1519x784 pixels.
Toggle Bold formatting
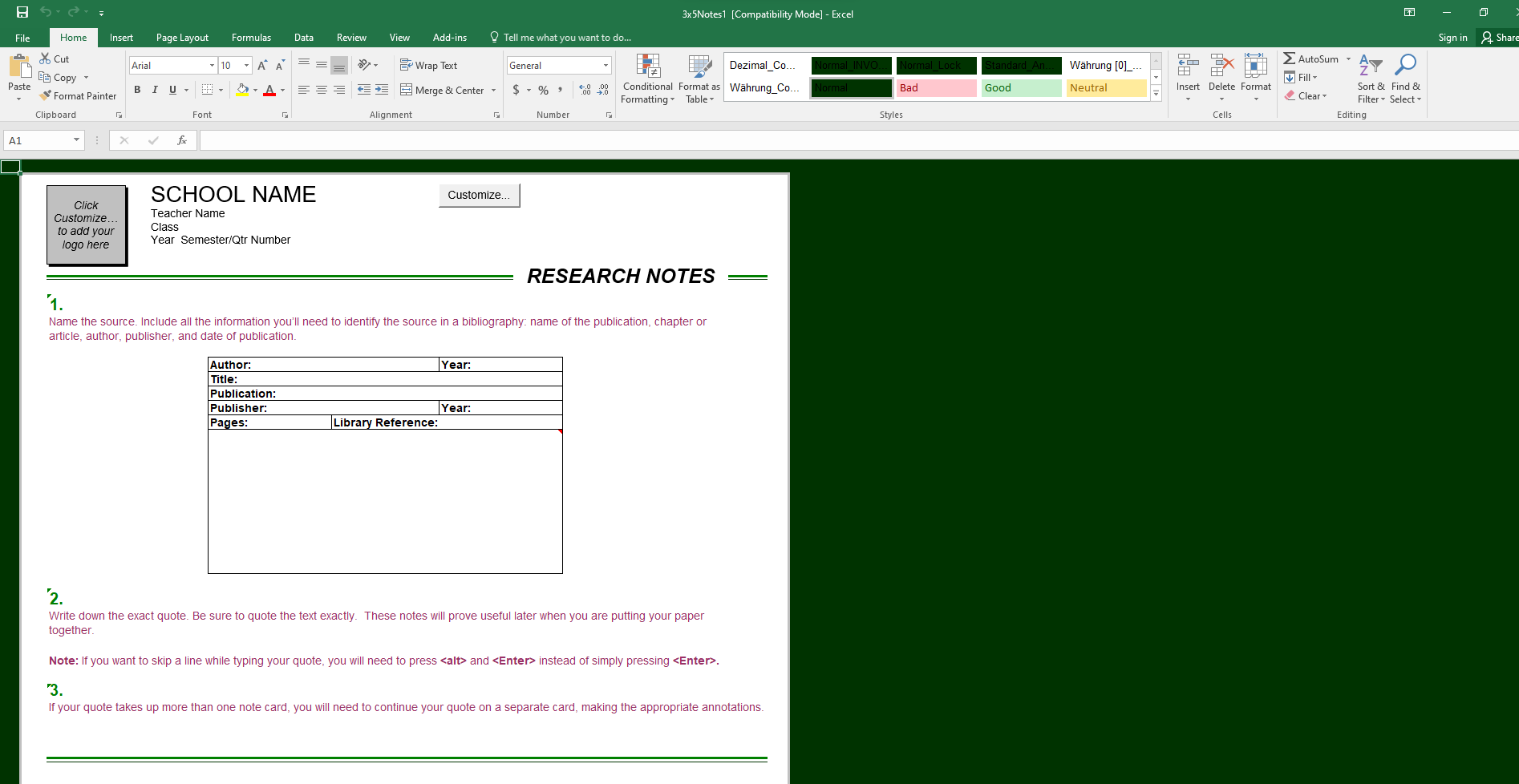137,90
